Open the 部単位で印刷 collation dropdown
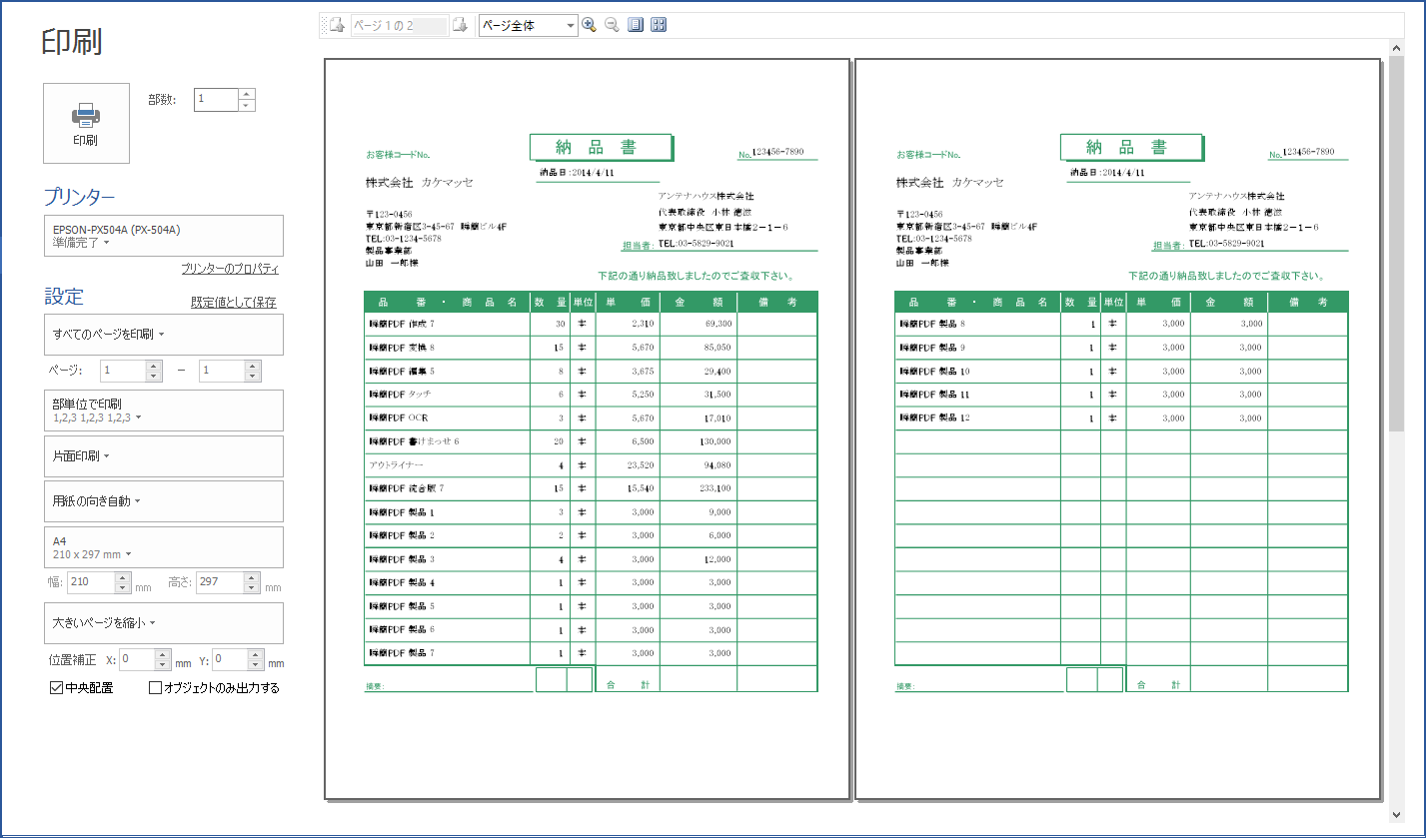1427x840 pixels. click(x=164, y=411)
